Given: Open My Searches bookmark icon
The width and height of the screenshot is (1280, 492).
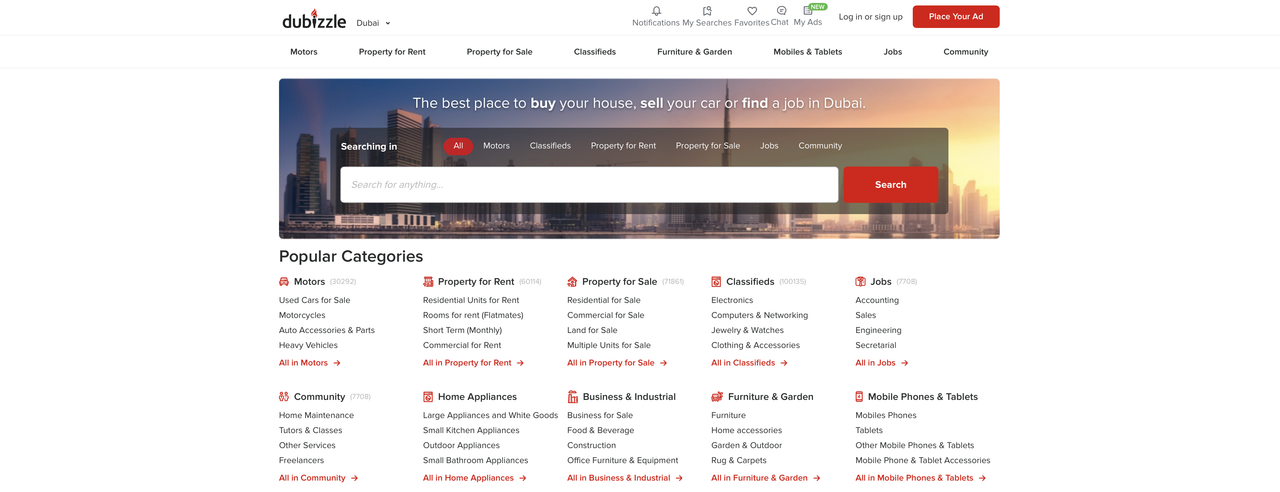Looking at the screenshot, I should pos(707,11).
